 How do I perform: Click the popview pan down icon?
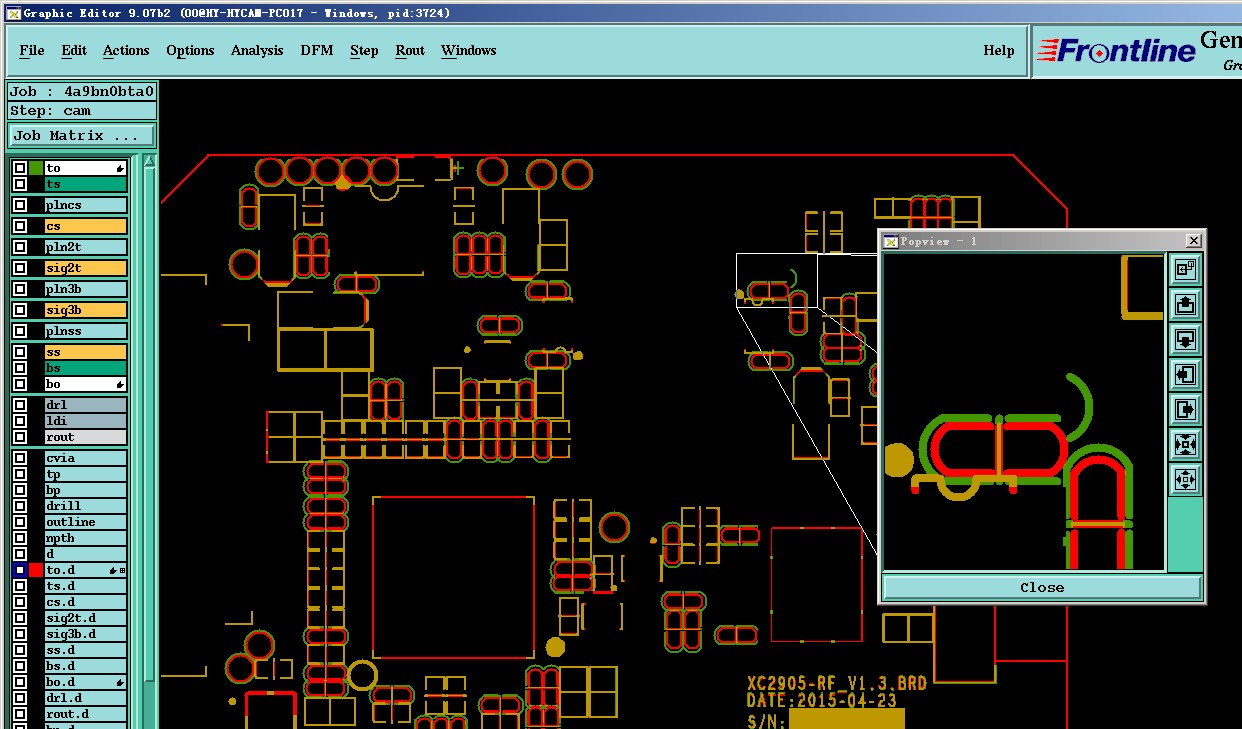1185,339
